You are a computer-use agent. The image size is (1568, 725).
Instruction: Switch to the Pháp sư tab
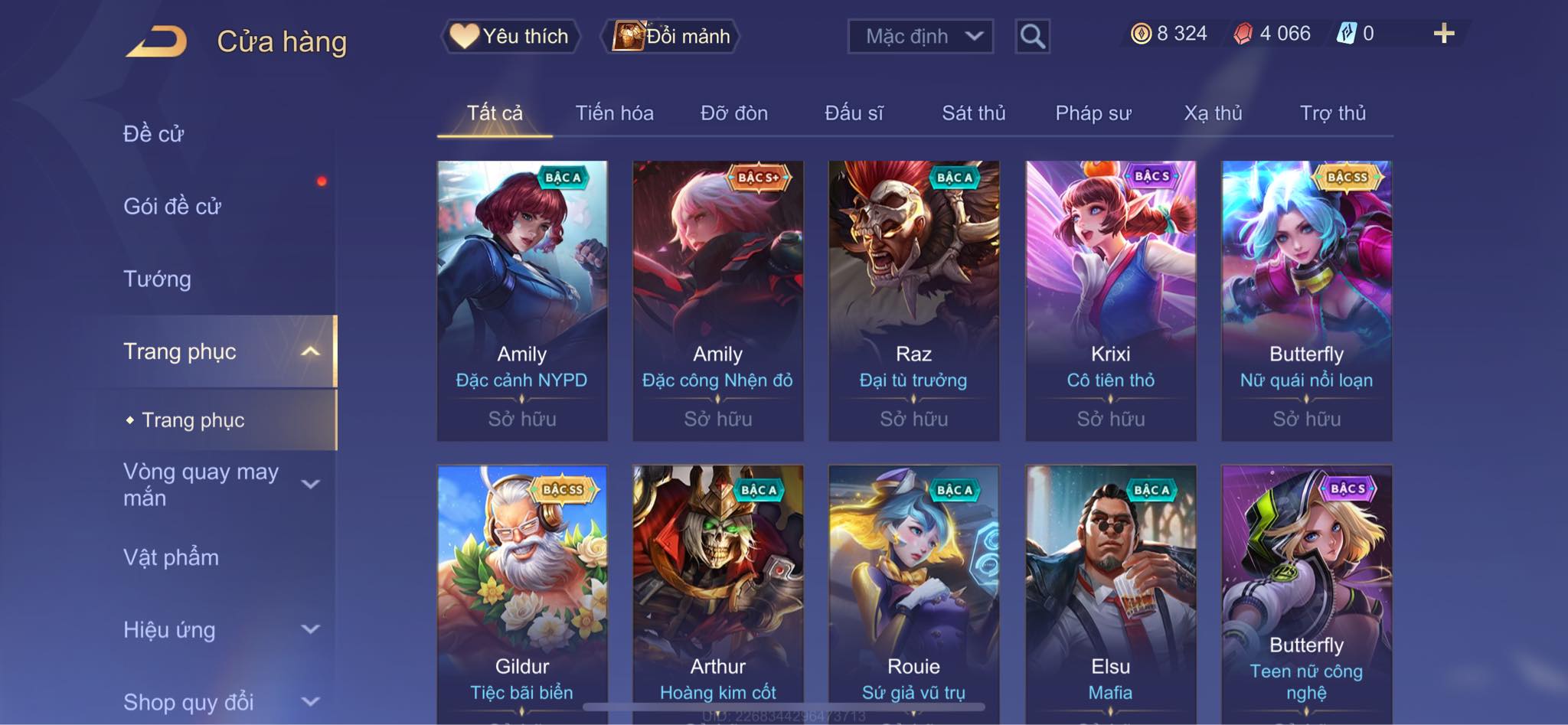1093,113
